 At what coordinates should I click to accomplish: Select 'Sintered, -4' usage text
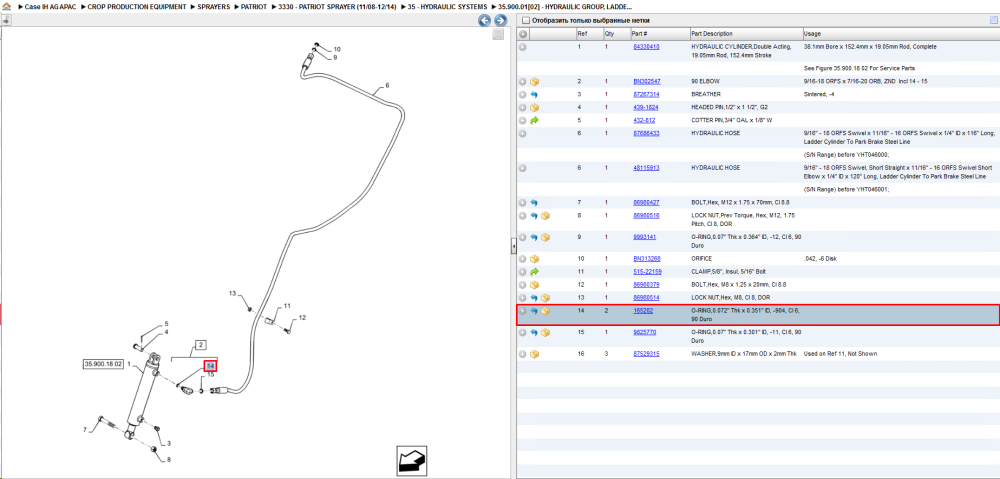(x=821, y=94)
